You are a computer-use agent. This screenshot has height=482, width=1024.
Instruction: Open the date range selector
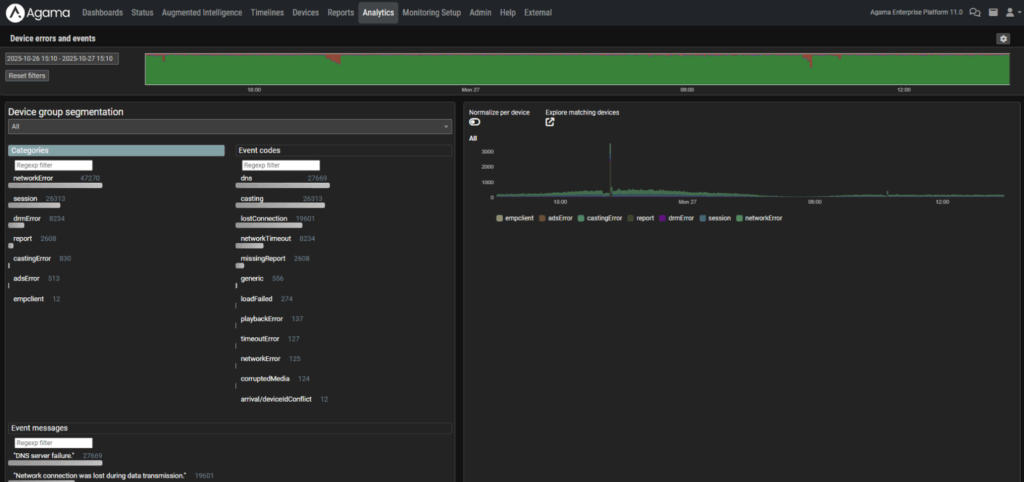click(62, 58)
